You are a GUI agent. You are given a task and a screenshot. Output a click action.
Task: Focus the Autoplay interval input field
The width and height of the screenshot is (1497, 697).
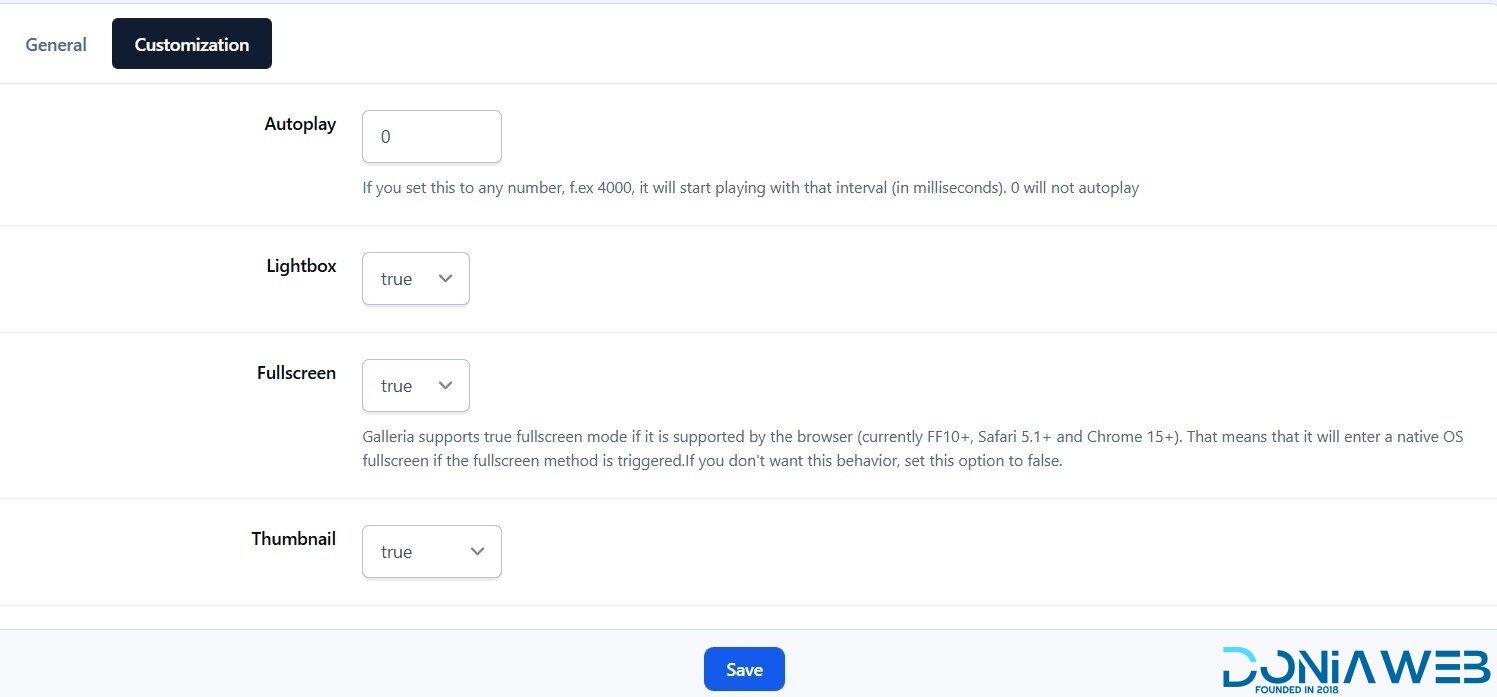tap(431, 137)
